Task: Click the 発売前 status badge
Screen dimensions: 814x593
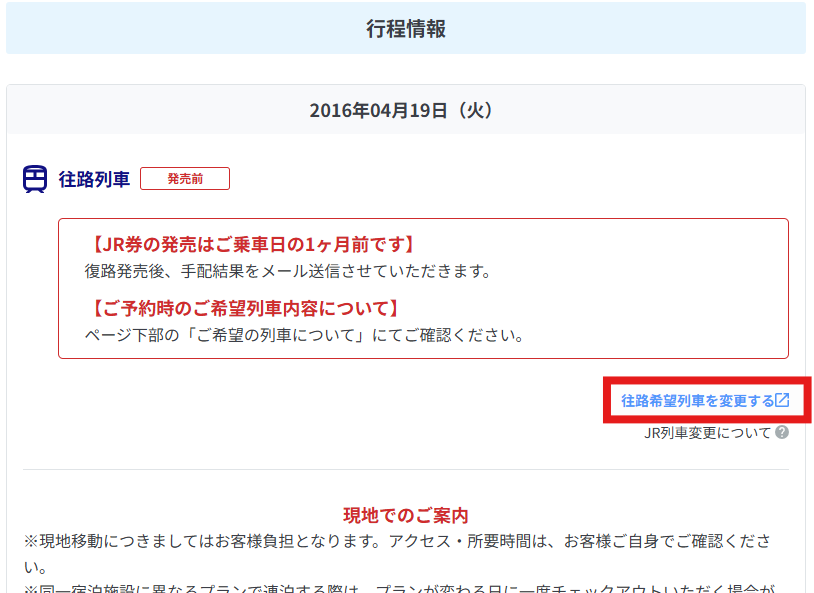Action: click(185, 179)
